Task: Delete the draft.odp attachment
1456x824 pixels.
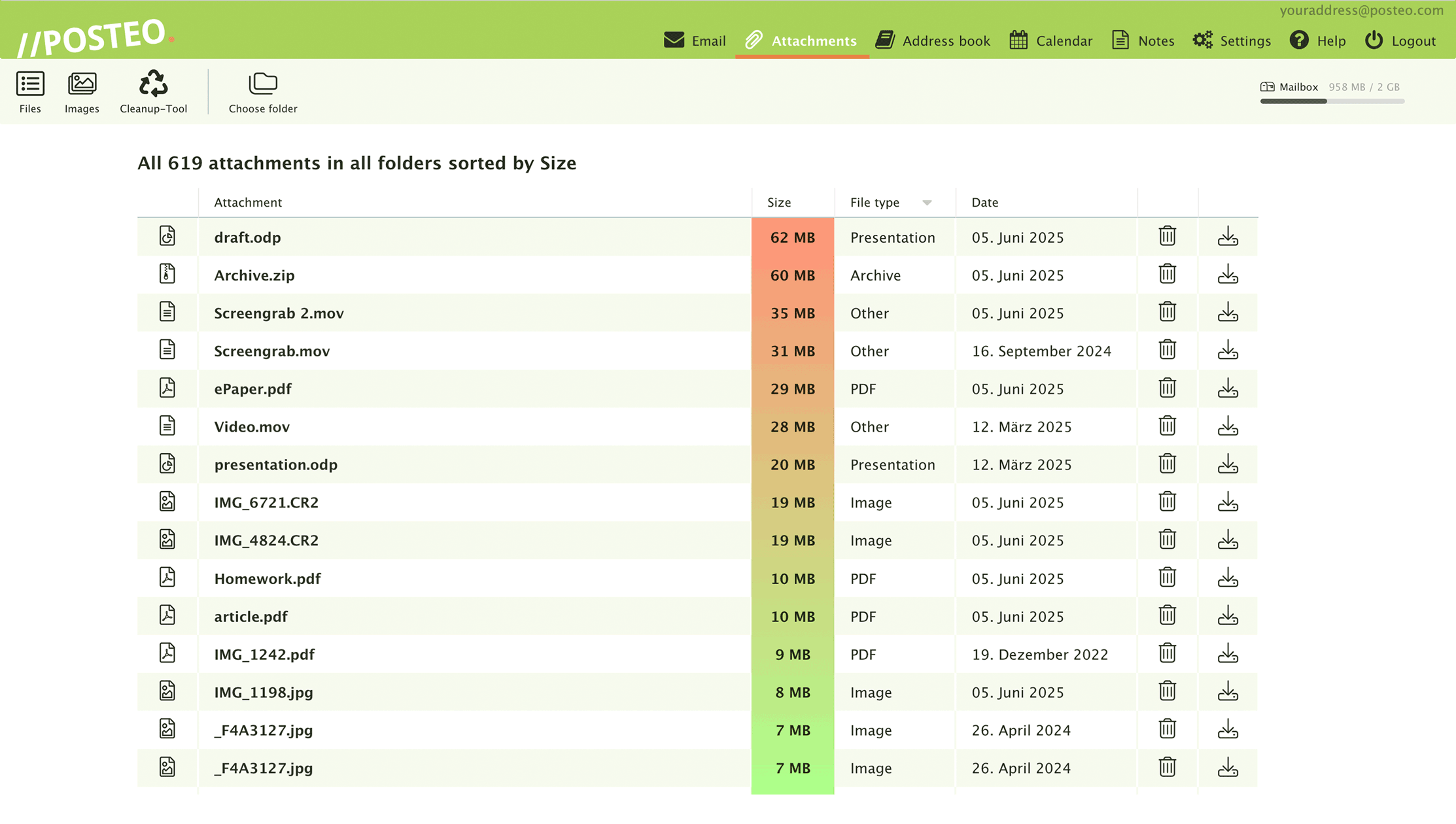Action: [1167, 237]
